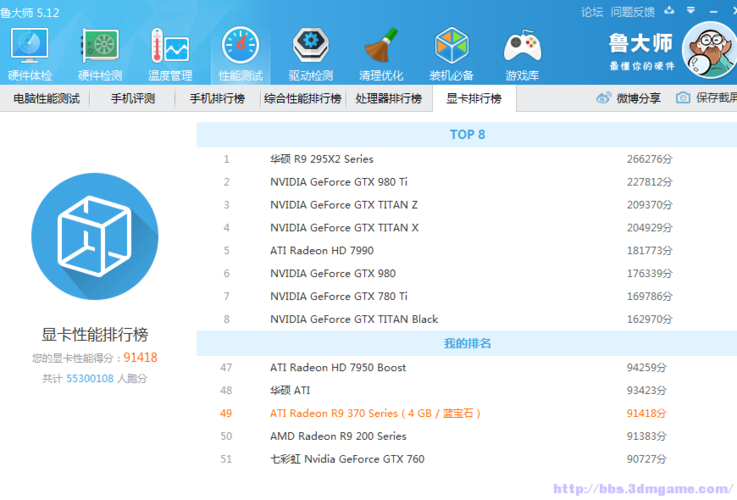Click the 55300108 participants count
This screenshot has height=500, width=737.
[90, 379]
